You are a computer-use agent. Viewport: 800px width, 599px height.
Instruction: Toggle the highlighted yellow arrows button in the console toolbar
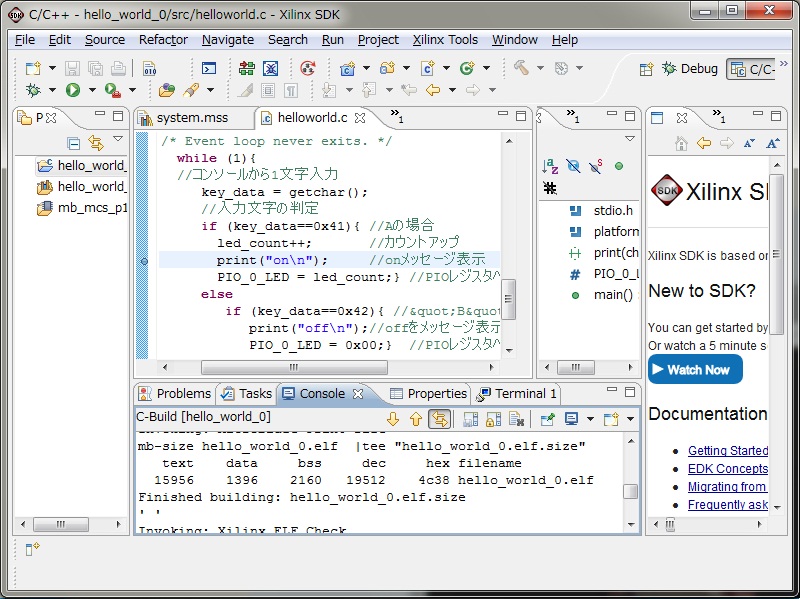coord(439,419)
